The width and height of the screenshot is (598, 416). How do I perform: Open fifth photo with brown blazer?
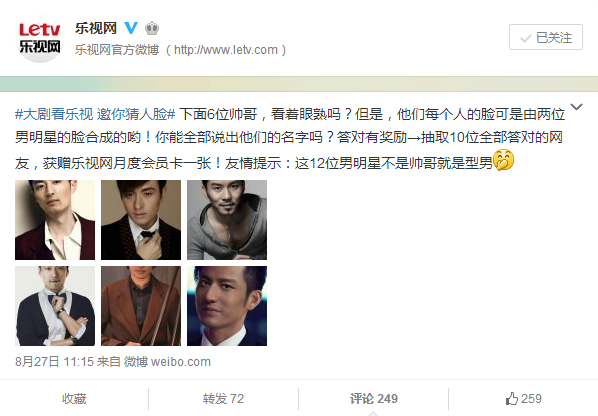point(141,306)
